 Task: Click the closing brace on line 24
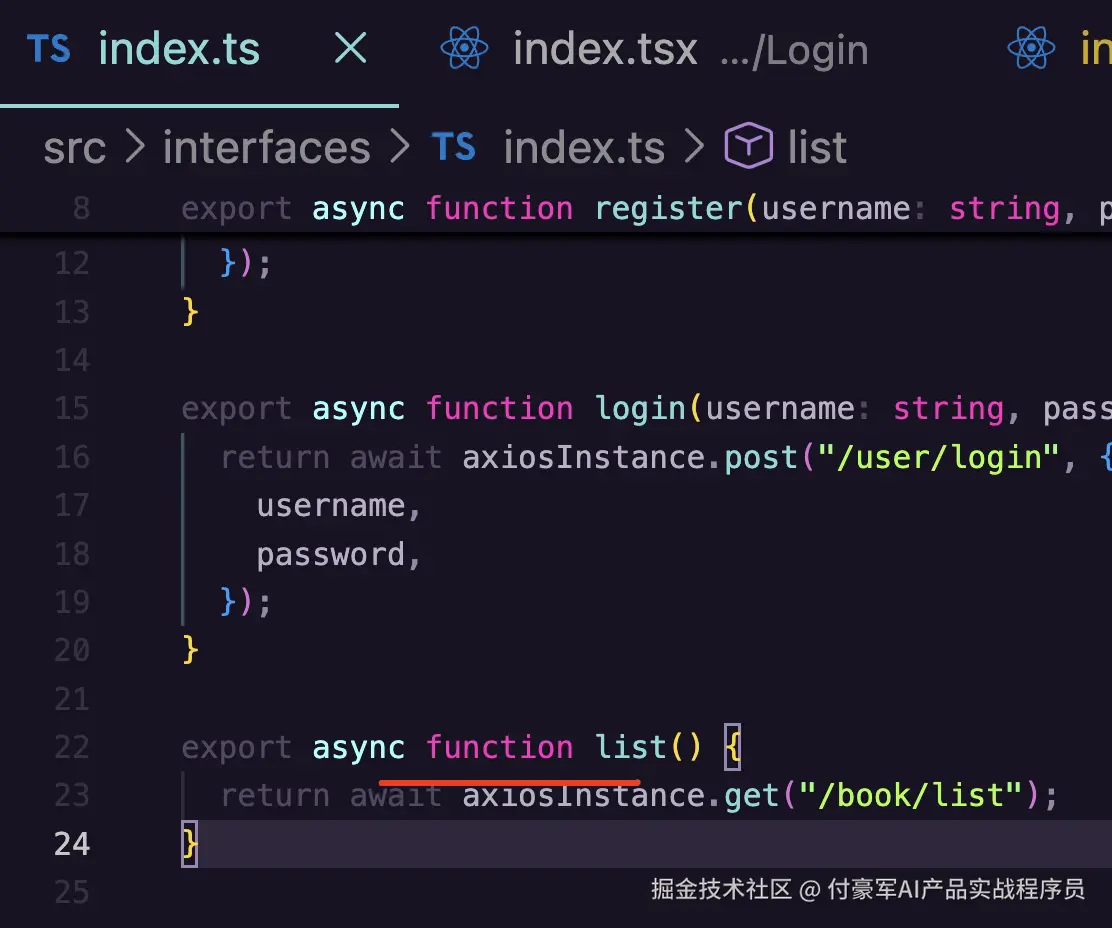pos(189,844)
